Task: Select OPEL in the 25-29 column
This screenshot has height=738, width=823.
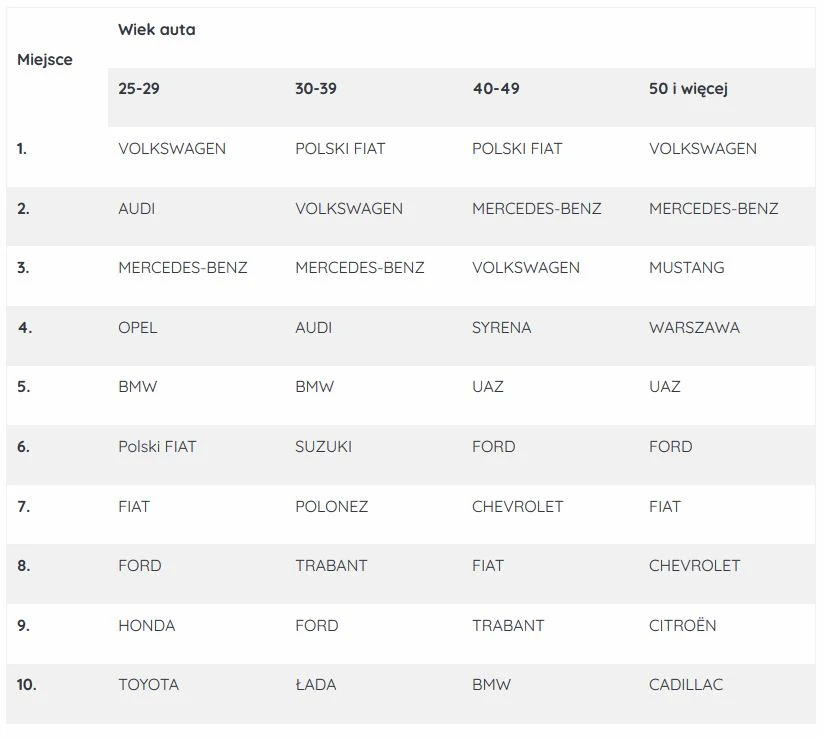Action: (138, 328)
